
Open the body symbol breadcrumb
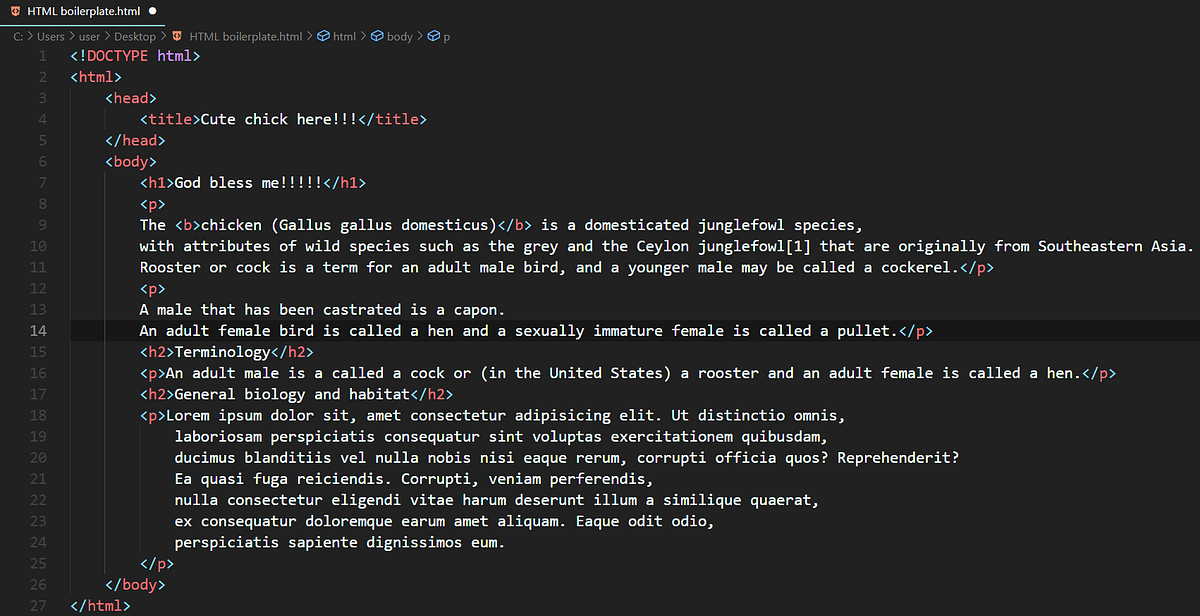(x=400, y=36)
